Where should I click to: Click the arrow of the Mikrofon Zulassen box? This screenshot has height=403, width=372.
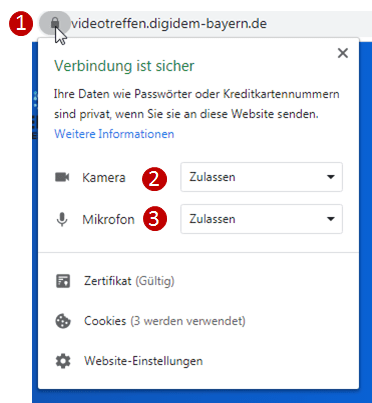pos(331,219)
